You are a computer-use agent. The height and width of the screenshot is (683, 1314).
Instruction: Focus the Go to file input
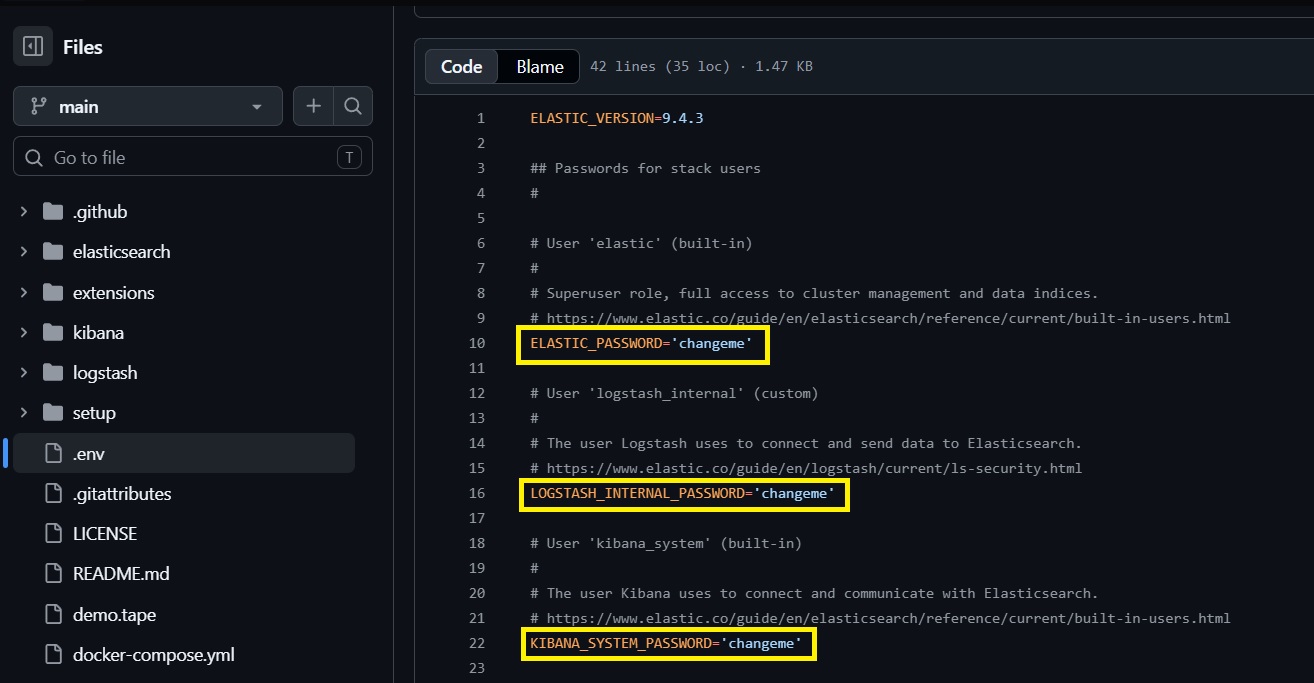193,157
